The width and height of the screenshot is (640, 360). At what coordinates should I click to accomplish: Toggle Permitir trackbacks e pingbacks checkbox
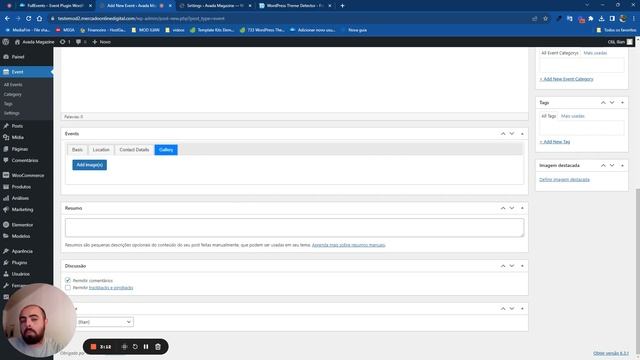coord(68,288)
